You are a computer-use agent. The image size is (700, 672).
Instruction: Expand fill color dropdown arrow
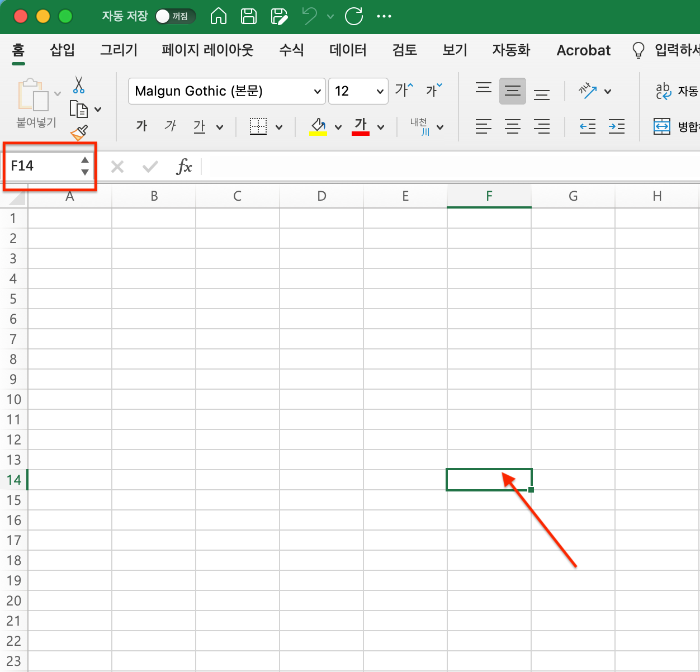click(x=338, y=127)
